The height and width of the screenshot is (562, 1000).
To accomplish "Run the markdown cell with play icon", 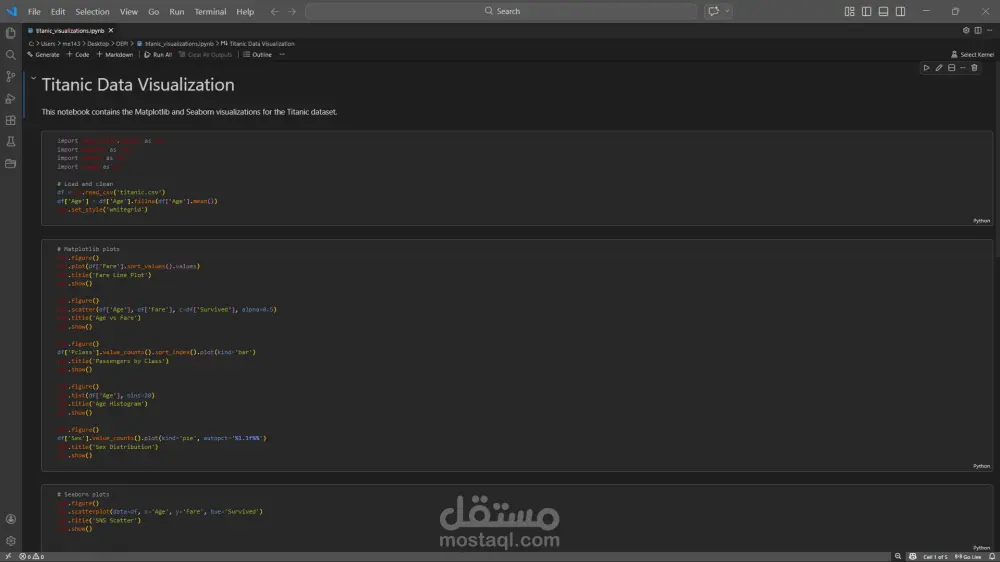I will tap(927, 68).
